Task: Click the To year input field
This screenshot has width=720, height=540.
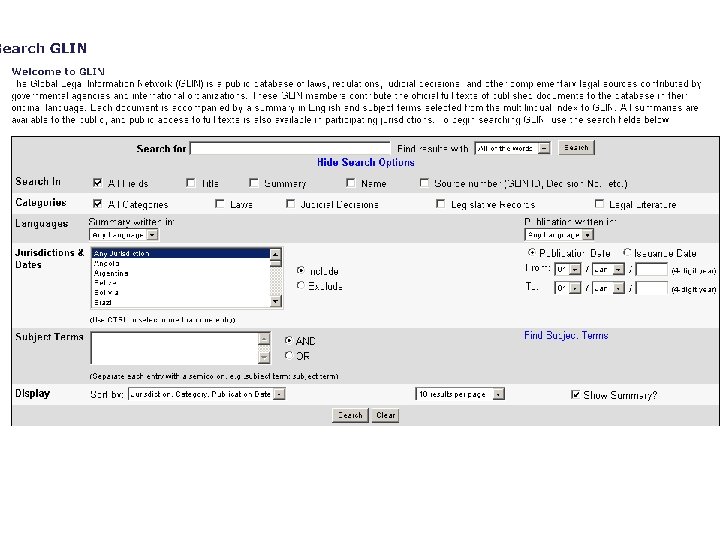Action: click(x=651, y=288)
